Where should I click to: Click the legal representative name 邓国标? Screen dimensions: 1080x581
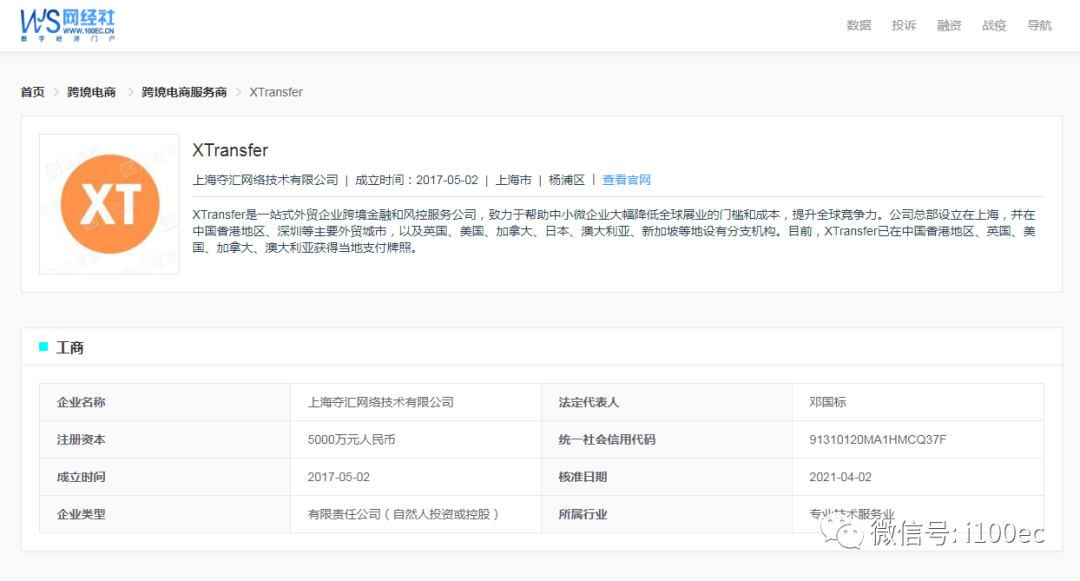[x=827, y=402]
